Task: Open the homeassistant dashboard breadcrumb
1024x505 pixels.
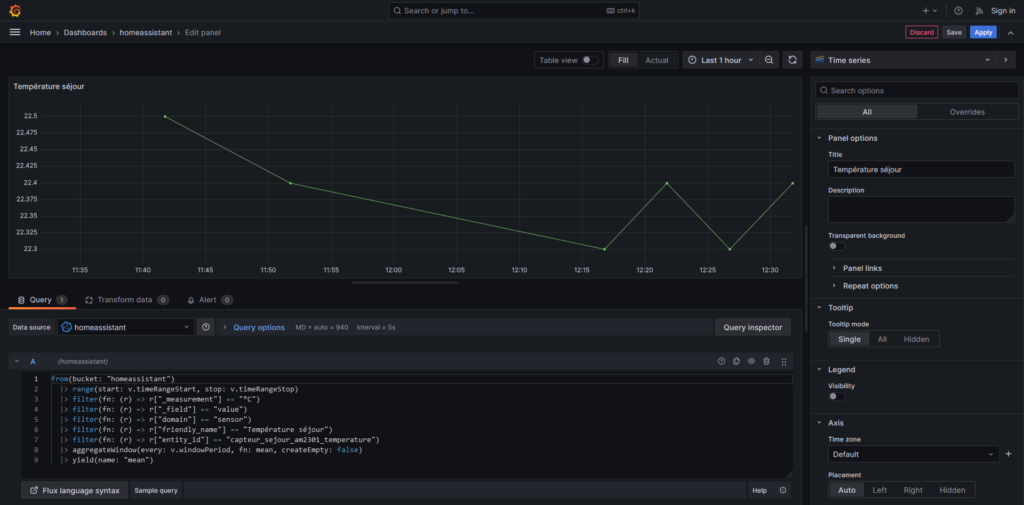Action: coord(146,32)
